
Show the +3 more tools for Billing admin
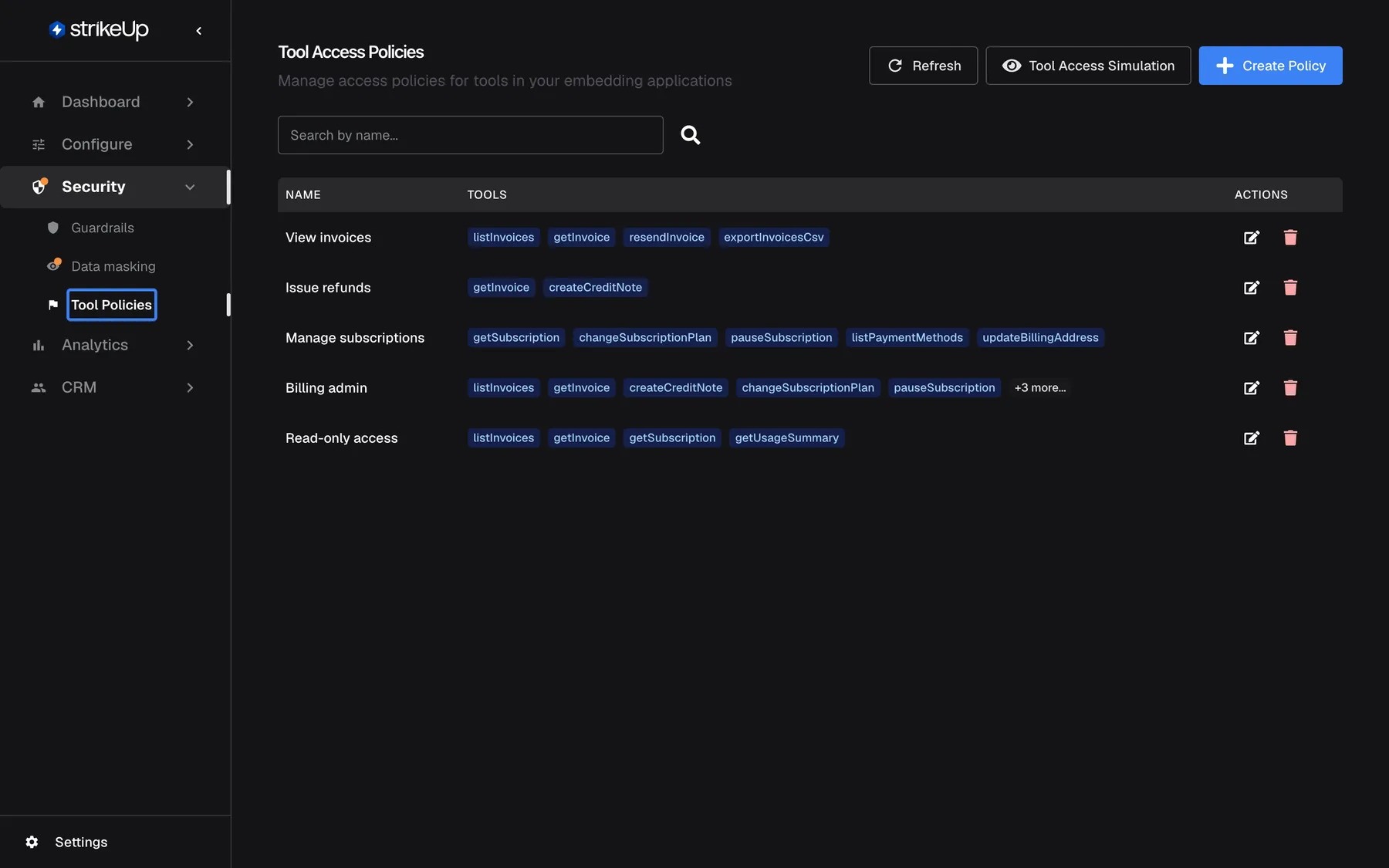coord(1040,388)
